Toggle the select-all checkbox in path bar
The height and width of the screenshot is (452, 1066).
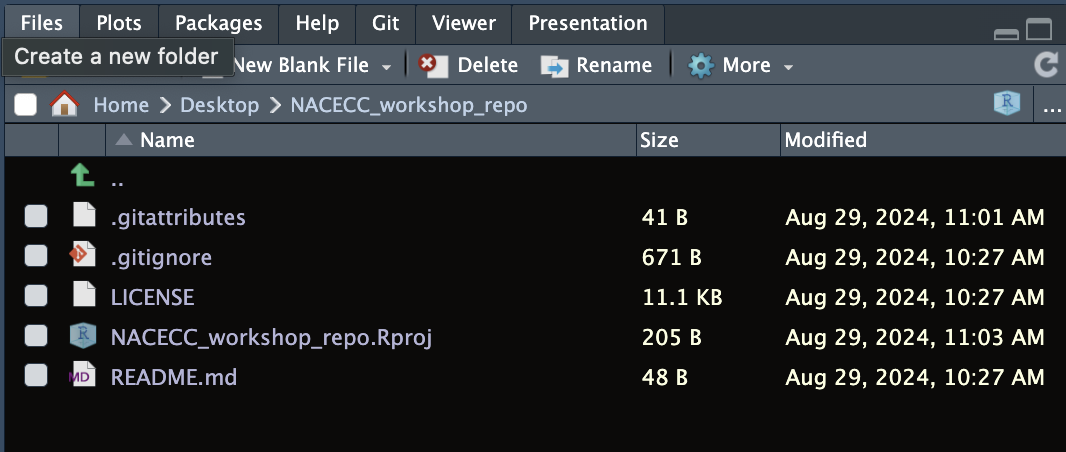(26, 104)
